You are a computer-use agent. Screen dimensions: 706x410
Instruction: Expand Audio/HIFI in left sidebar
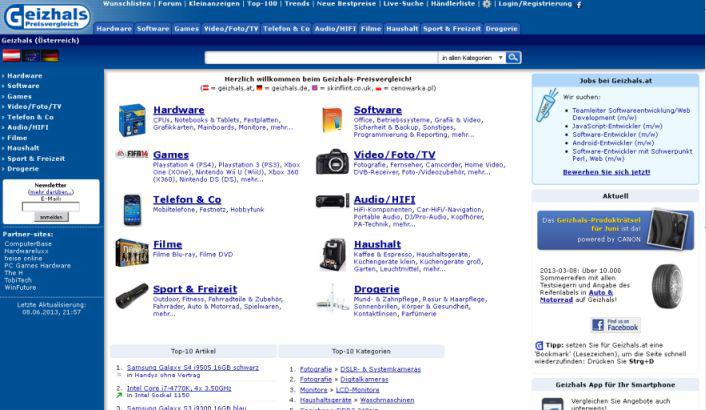point(27,127)
